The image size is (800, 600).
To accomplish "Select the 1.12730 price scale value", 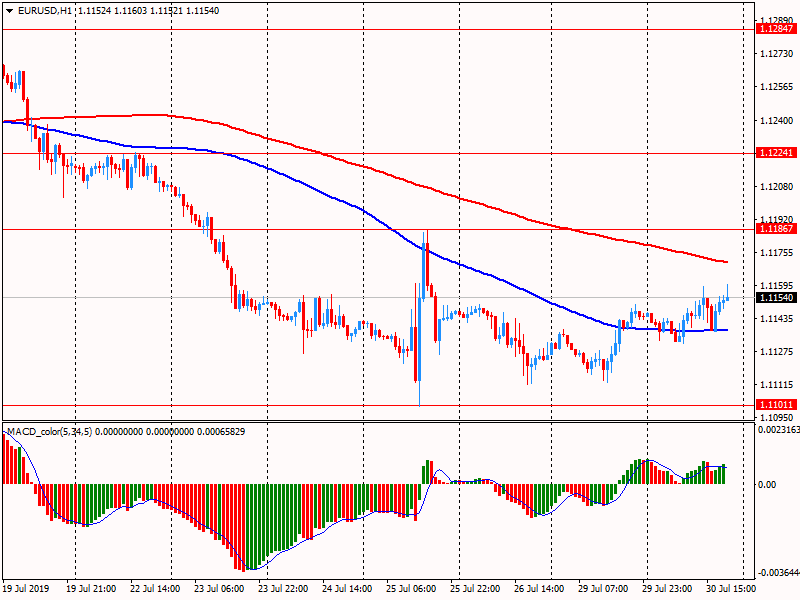I will [777, 54].
